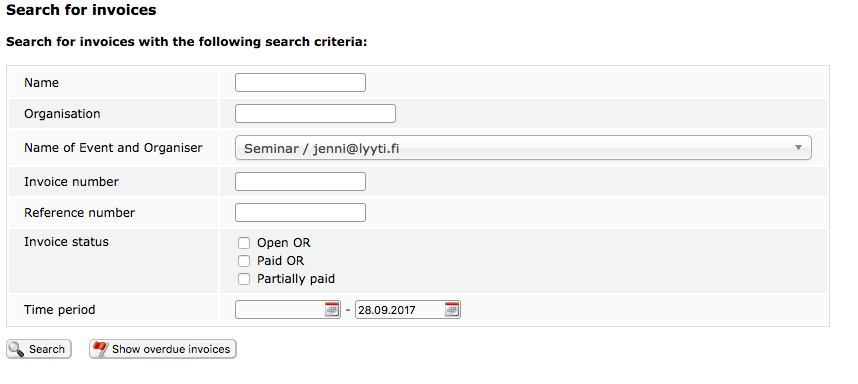Select the 28.09.2017 end date field
Viewport: 858px width, 384px height.
(x=400, y=310)
